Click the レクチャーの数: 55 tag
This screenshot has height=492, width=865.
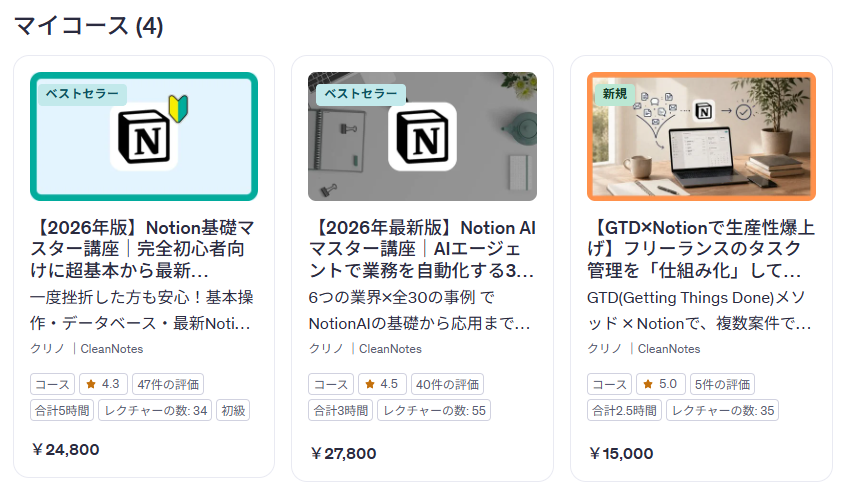[434, 410]
